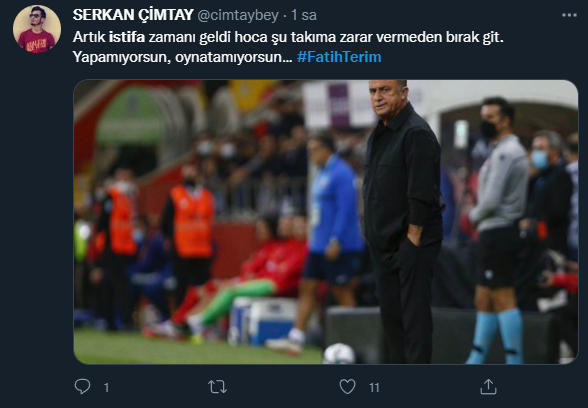Open Serkan Çimtay's profile avatar

coord(37,29)
